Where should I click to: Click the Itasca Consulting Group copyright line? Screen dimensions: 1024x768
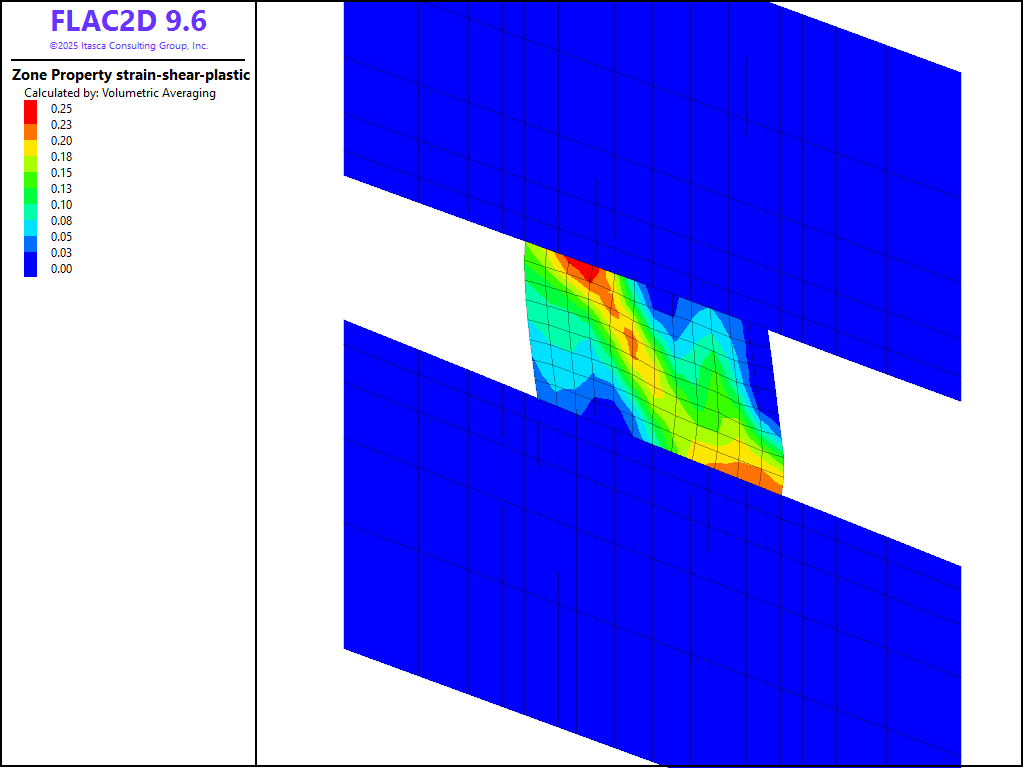tap(128, 46)
